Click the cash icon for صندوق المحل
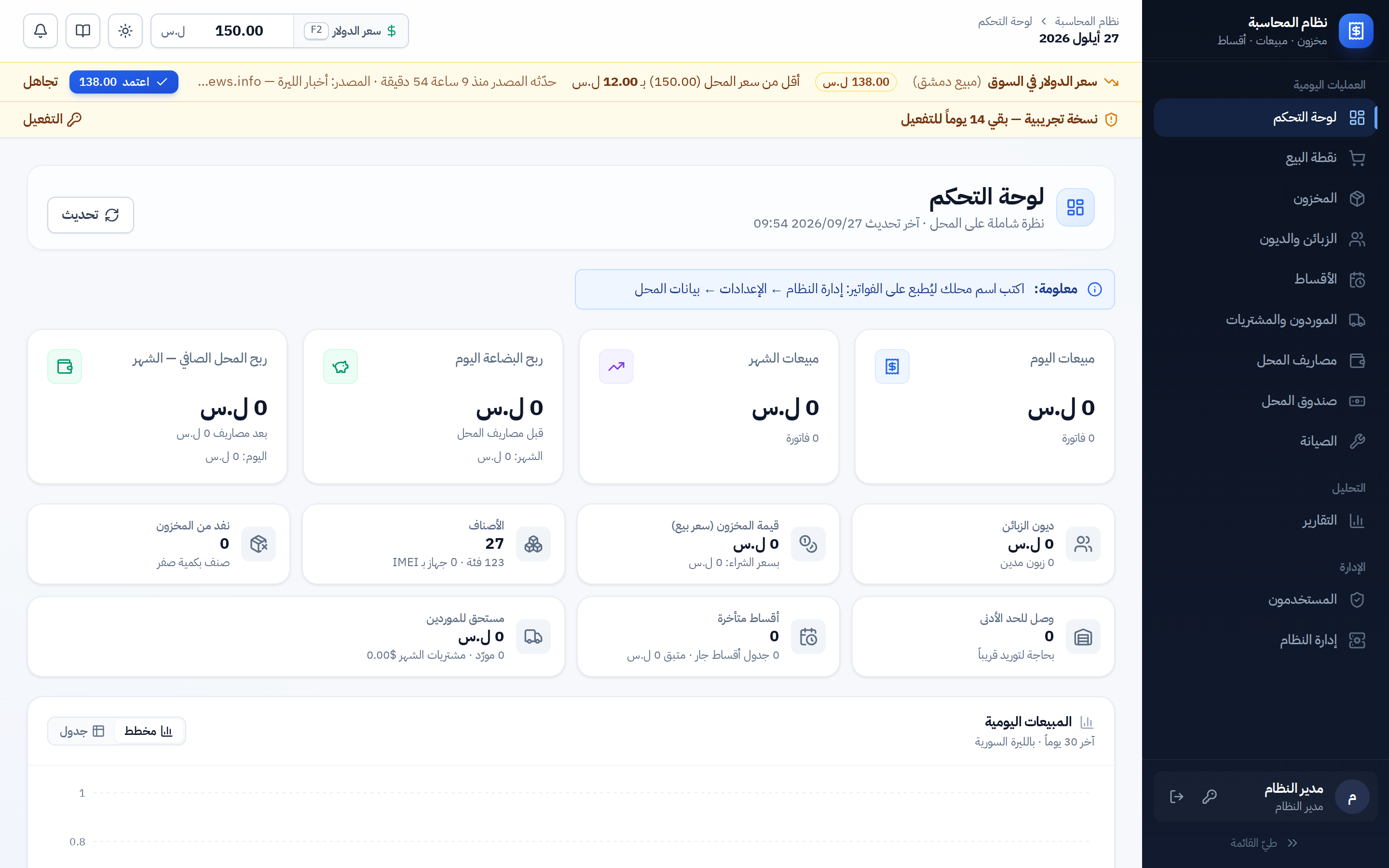Viewport: 1389px width, 868px height. coord(1357,401)
